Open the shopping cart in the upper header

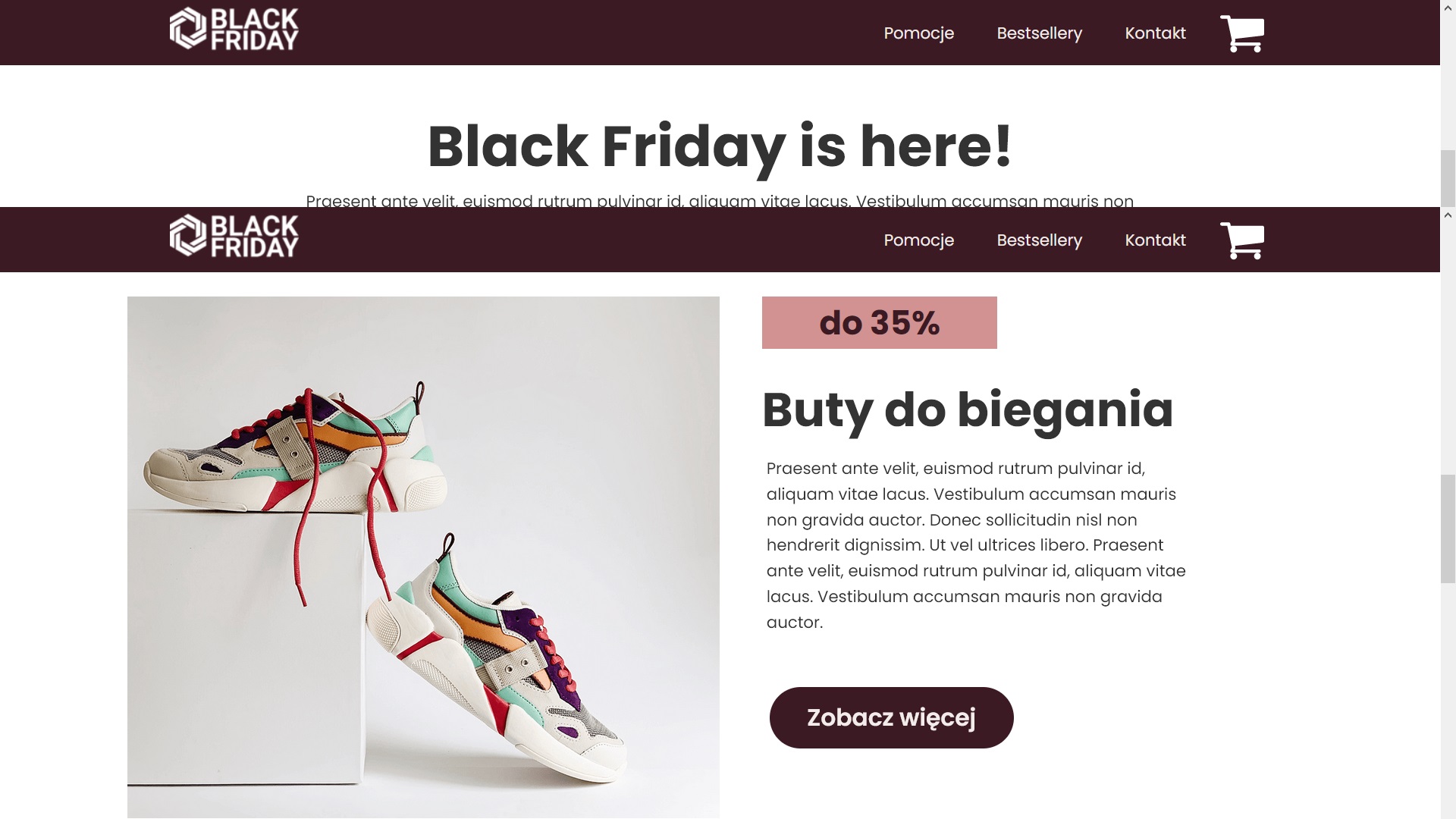[x=1241, y=33]
